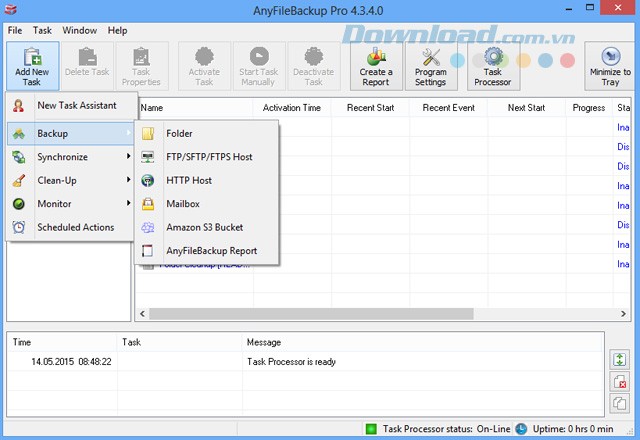Viewport: 640px width, 440px height.
Task: Choose Amazon S3 Bucket backup option
Action: pos(207,227)
